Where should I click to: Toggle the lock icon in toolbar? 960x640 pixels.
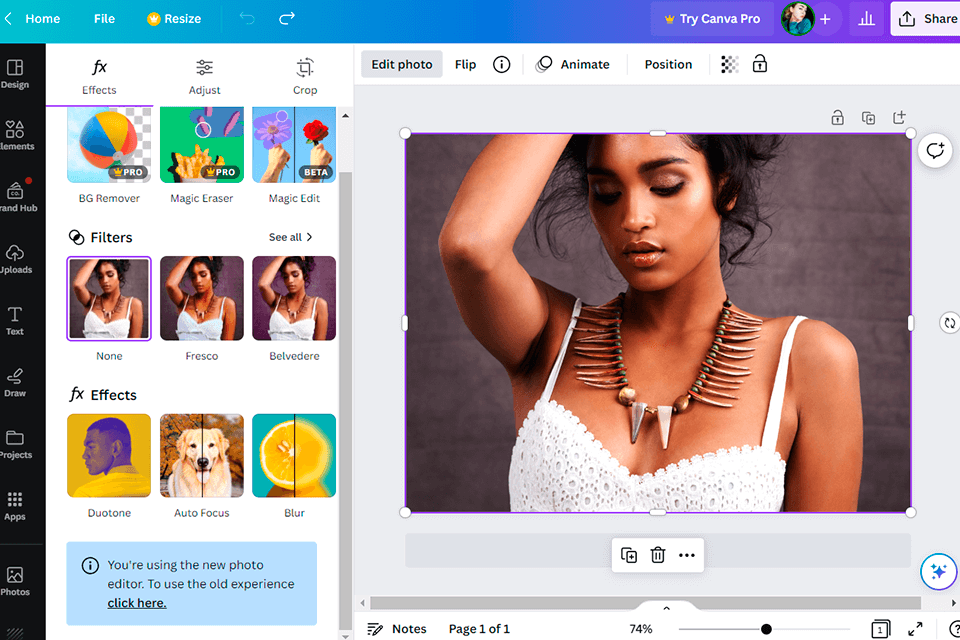[760, 64]
